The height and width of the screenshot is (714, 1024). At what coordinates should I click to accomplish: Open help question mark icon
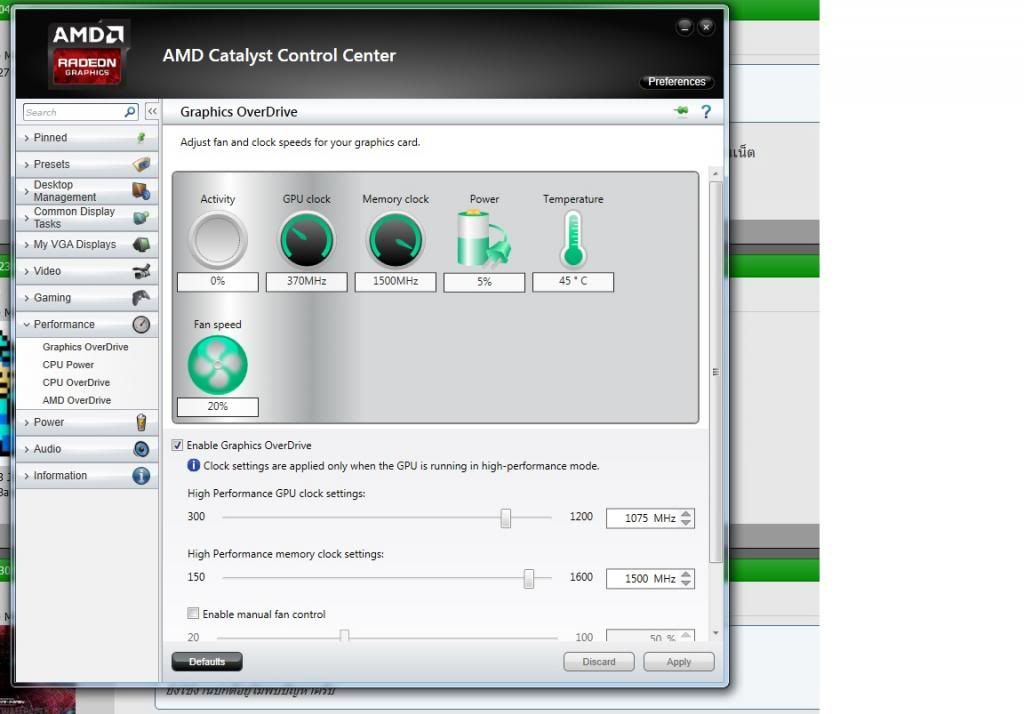[x=706, y=112]
